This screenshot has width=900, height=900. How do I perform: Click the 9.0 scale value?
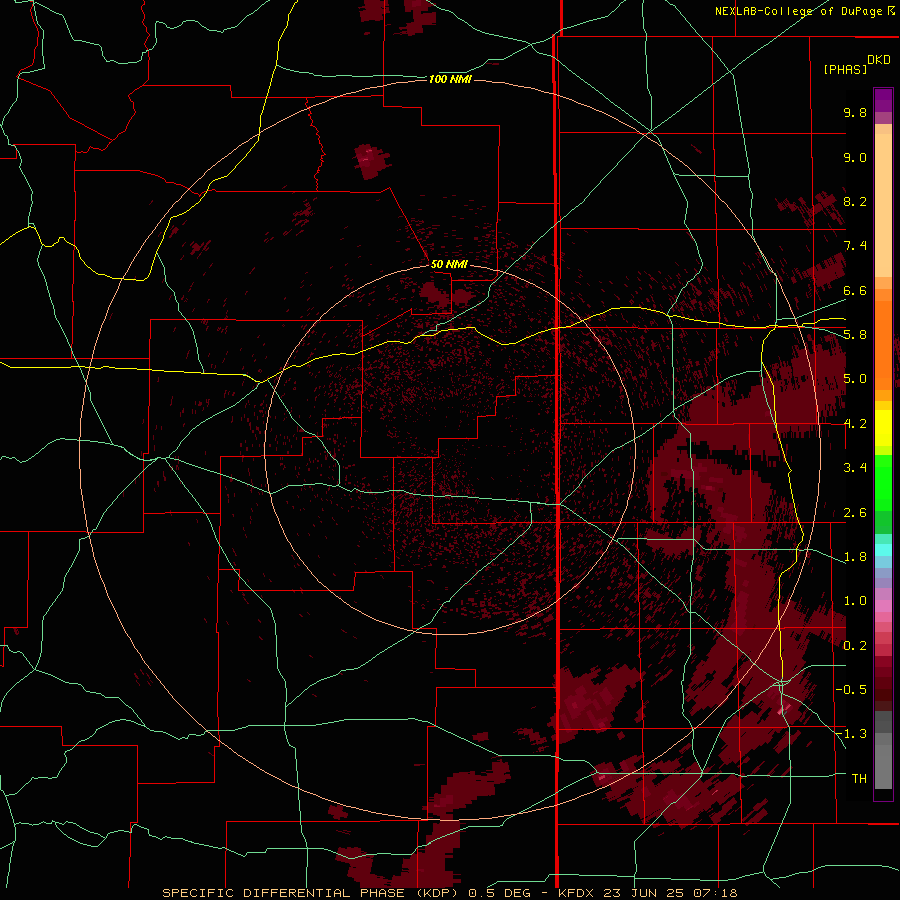point(855,157)
